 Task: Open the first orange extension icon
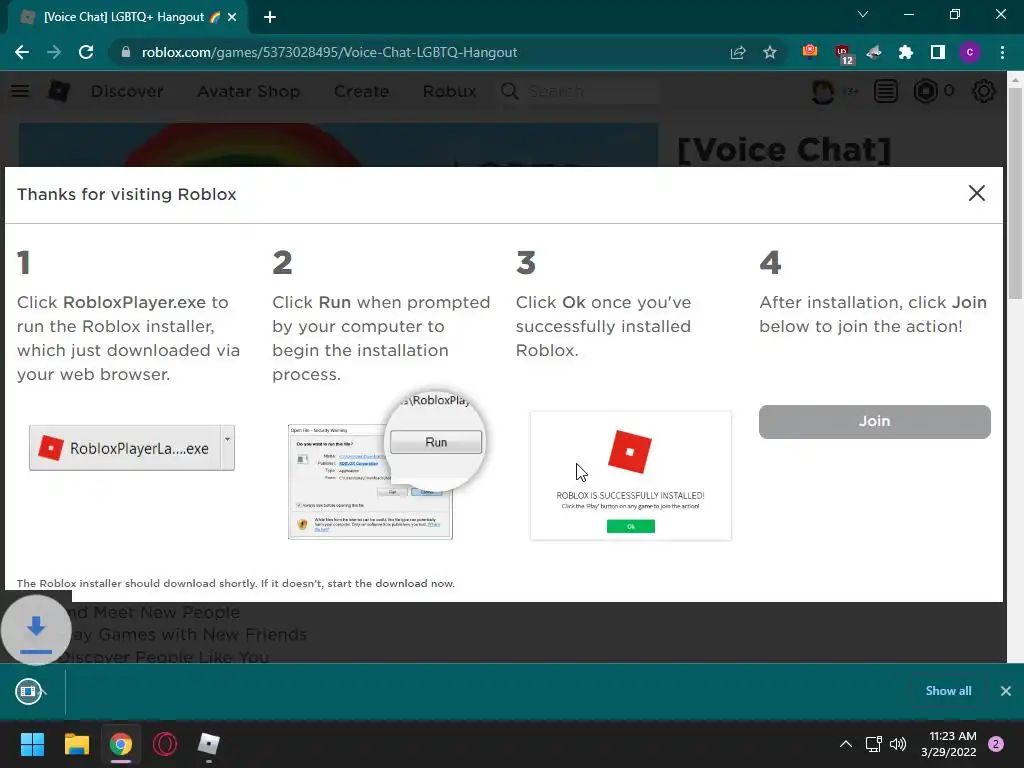(810, 52)
